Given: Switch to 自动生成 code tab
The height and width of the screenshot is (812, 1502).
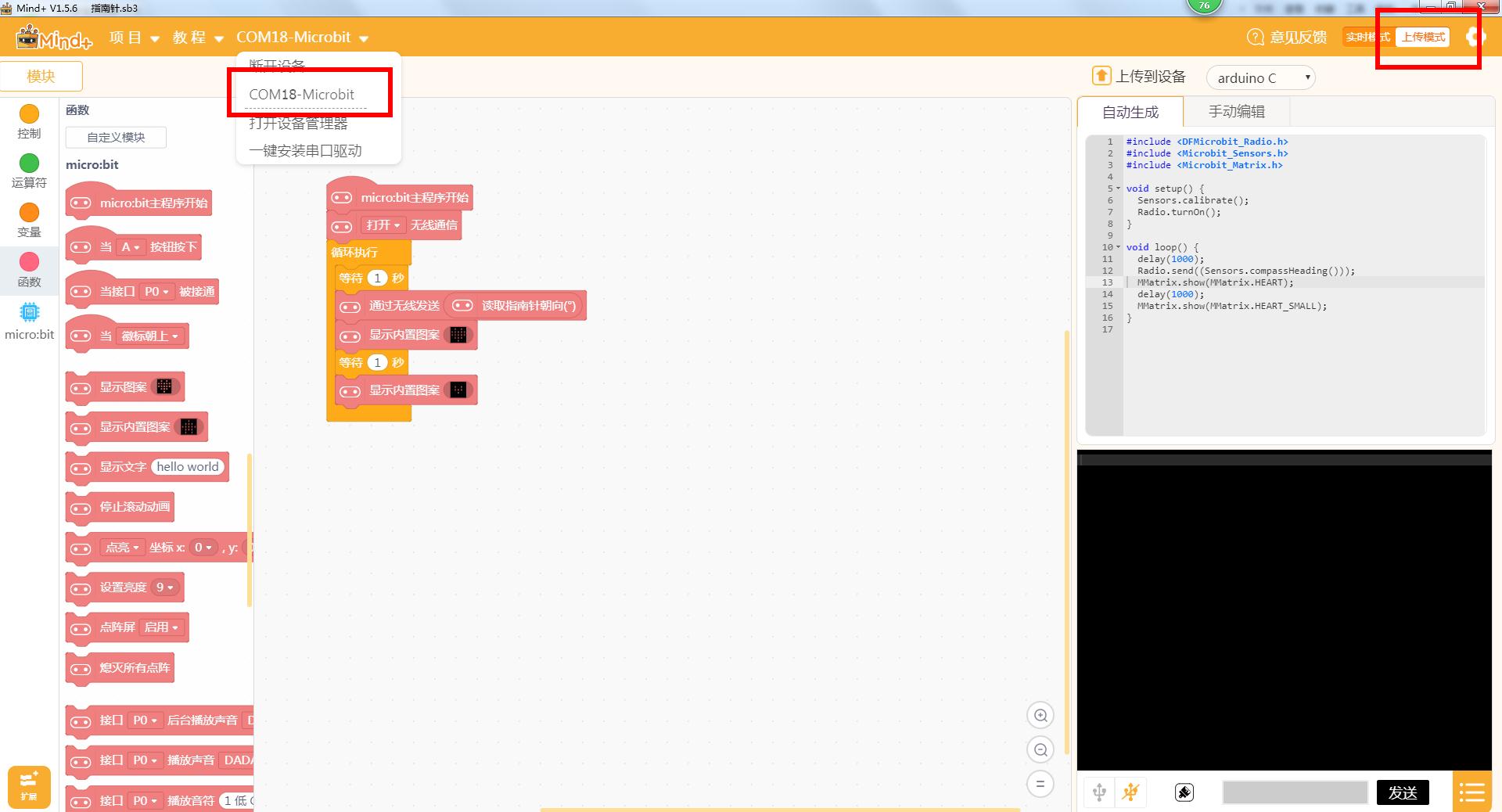Looking at the screenshot, I should point(1130,112).
